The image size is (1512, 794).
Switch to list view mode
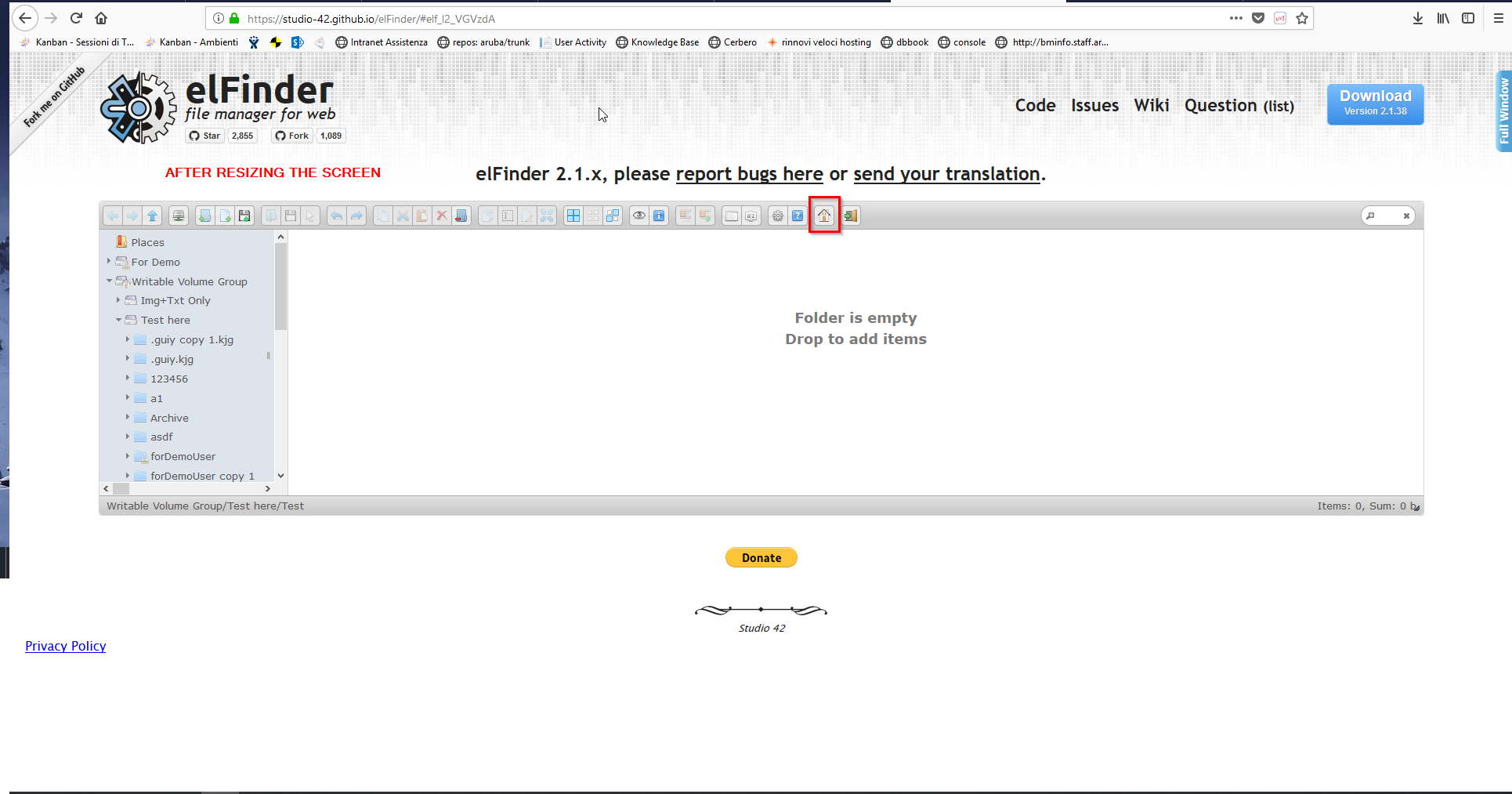point(732,216)
